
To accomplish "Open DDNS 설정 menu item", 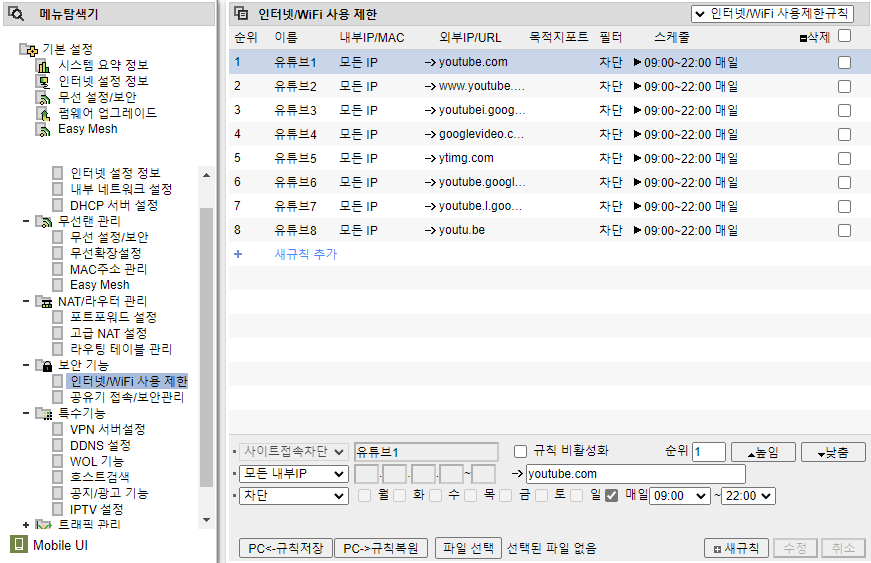I will point(101,445).
